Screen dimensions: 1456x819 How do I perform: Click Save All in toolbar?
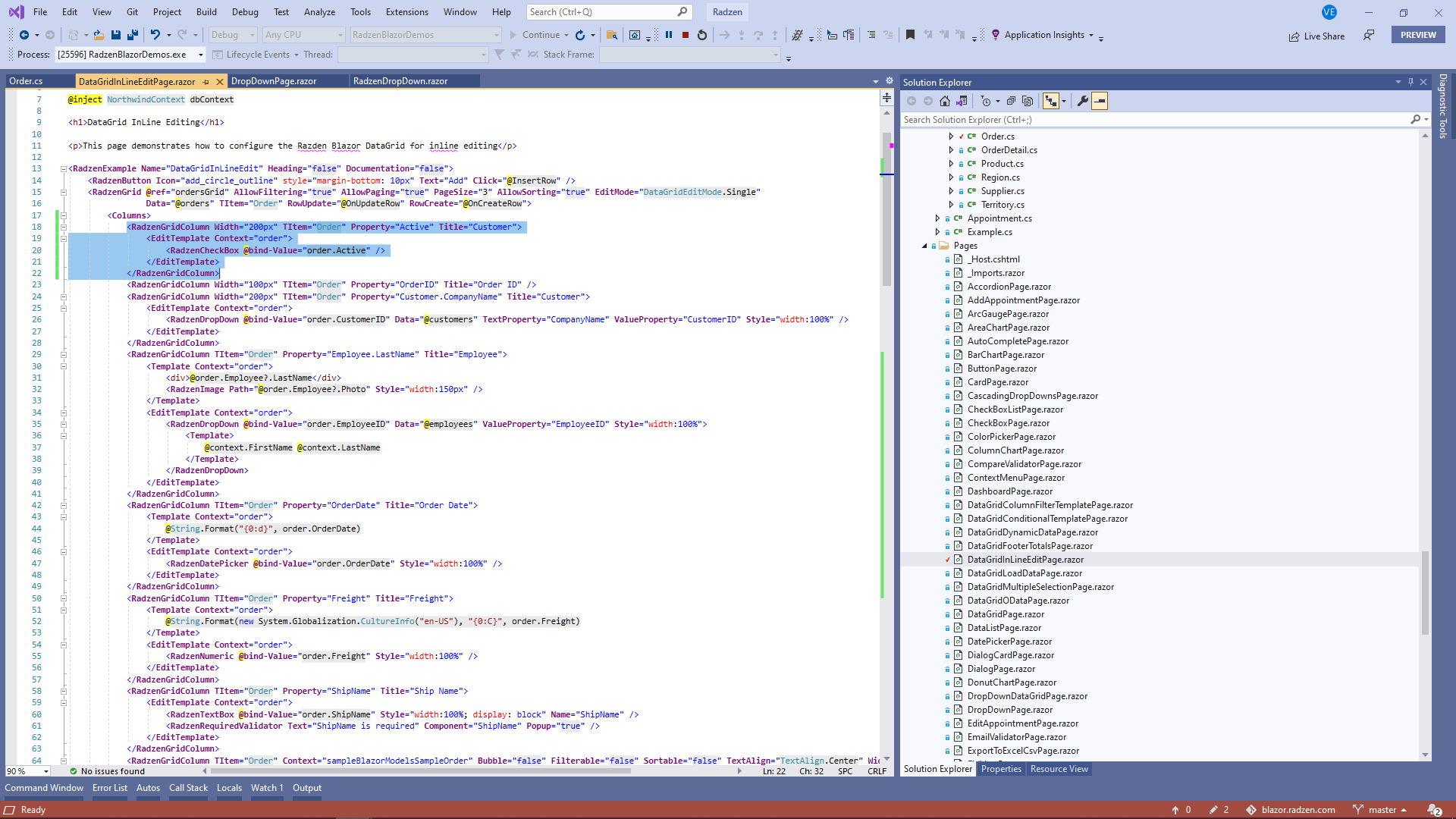coord(133,35)
